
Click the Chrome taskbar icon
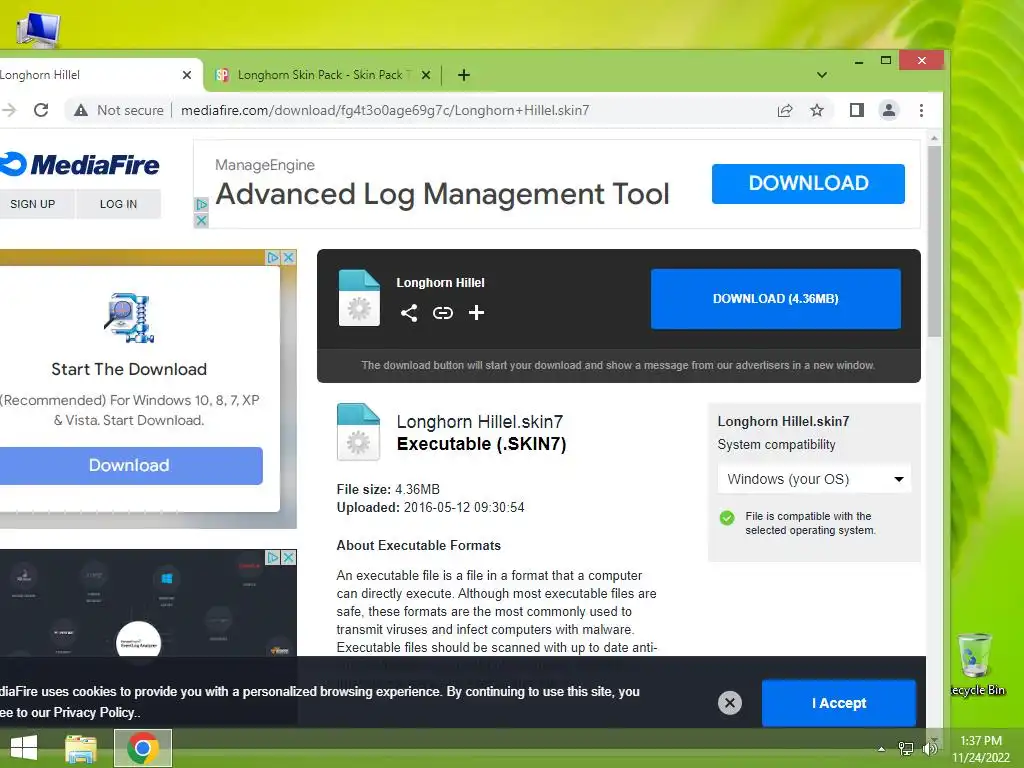click(143, 748)
